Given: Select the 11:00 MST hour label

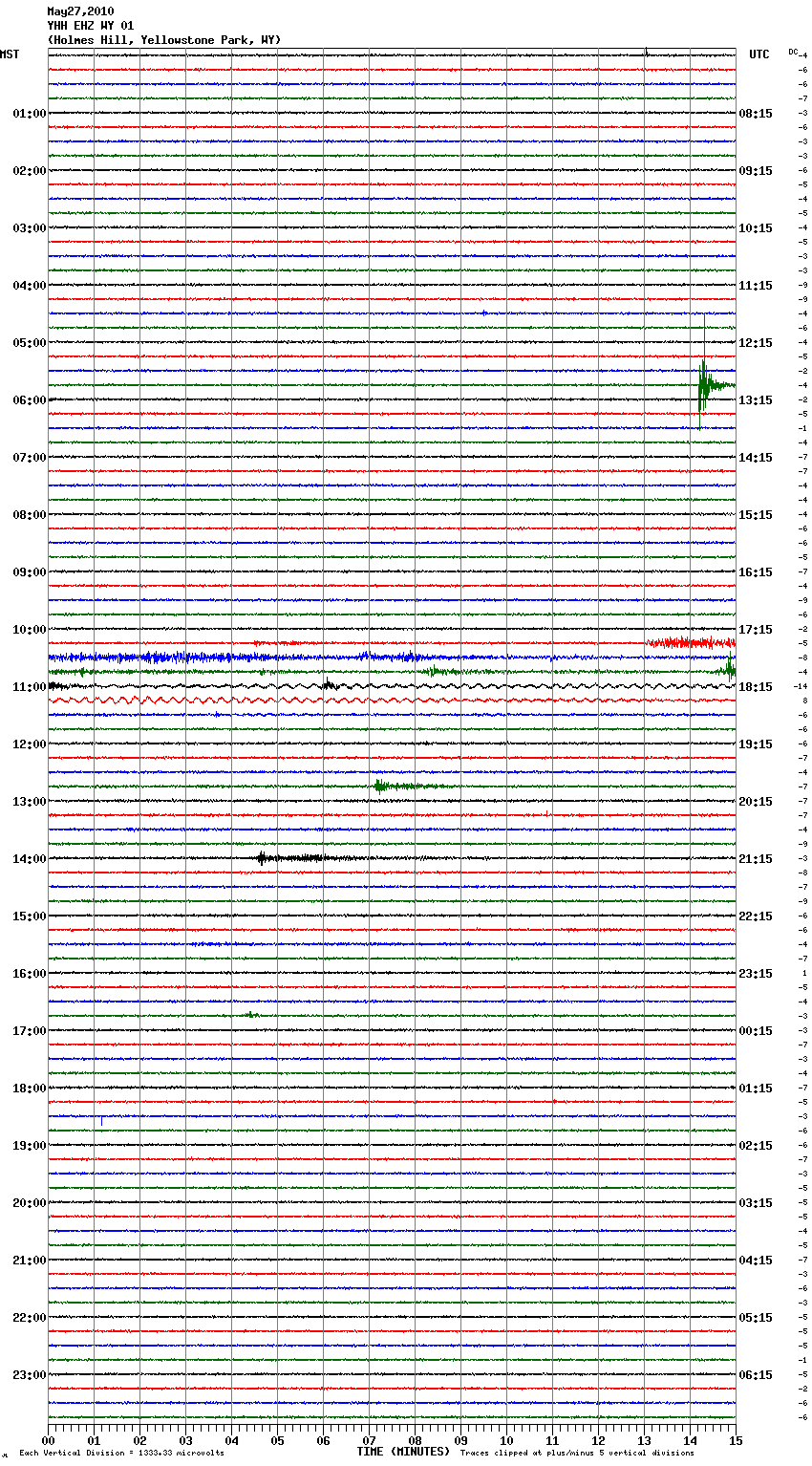Looking at the screenshot, I should pos(30,687).
